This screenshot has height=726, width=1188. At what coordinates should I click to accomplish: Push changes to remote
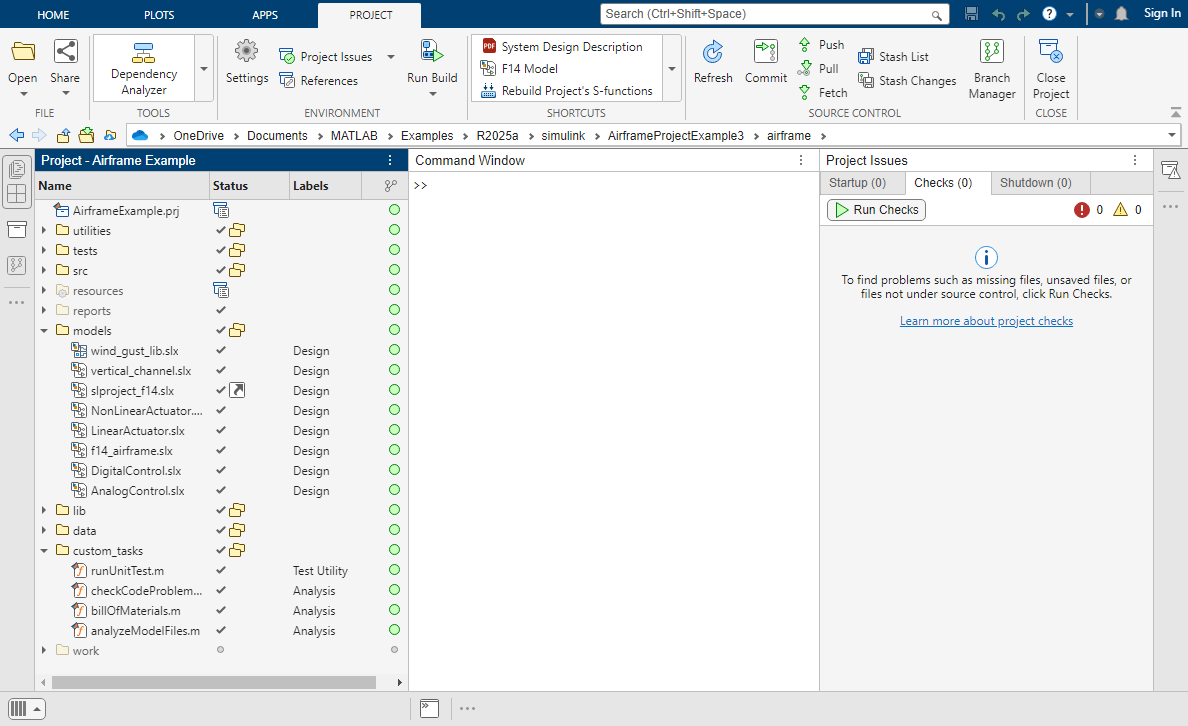click(821, 45)
